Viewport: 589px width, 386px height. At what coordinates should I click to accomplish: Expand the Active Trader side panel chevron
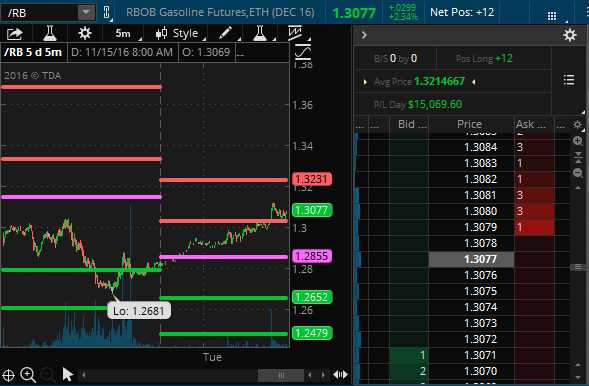(364, 35)
